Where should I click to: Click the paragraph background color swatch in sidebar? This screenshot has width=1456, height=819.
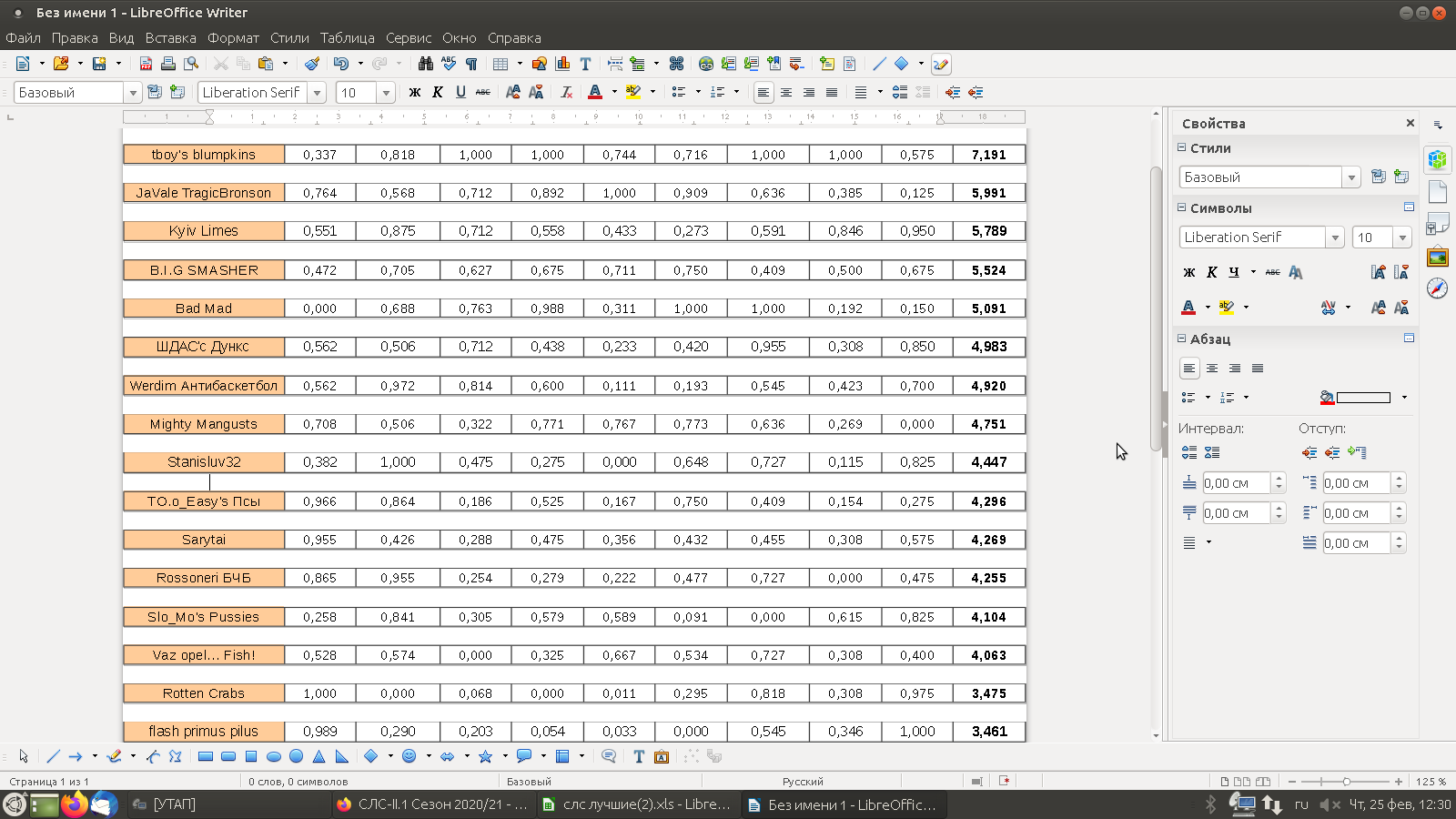click(1363, 398)
